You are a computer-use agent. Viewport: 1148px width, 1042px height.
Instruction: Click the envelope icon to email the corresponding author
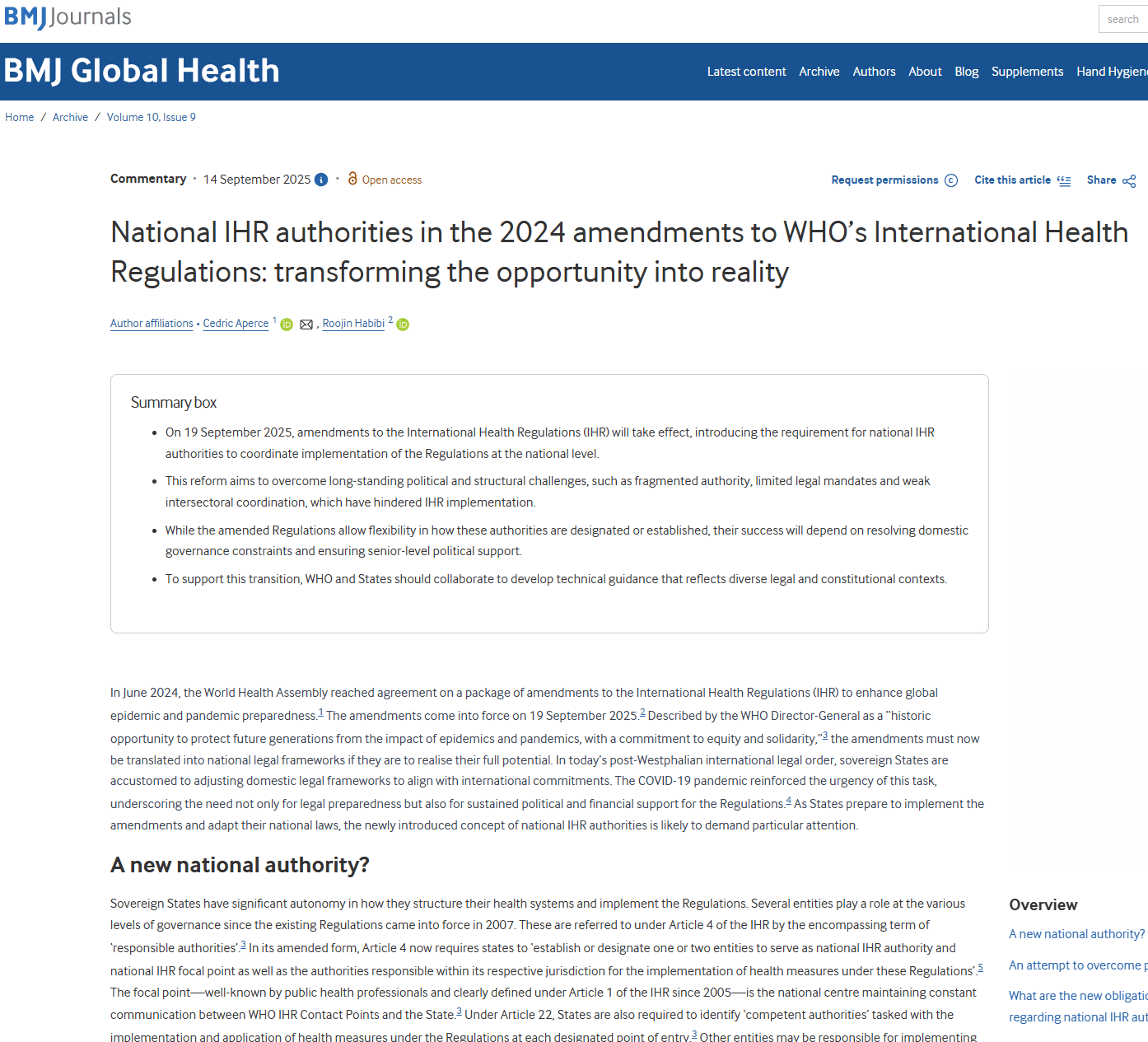click(x=306, y=325)
